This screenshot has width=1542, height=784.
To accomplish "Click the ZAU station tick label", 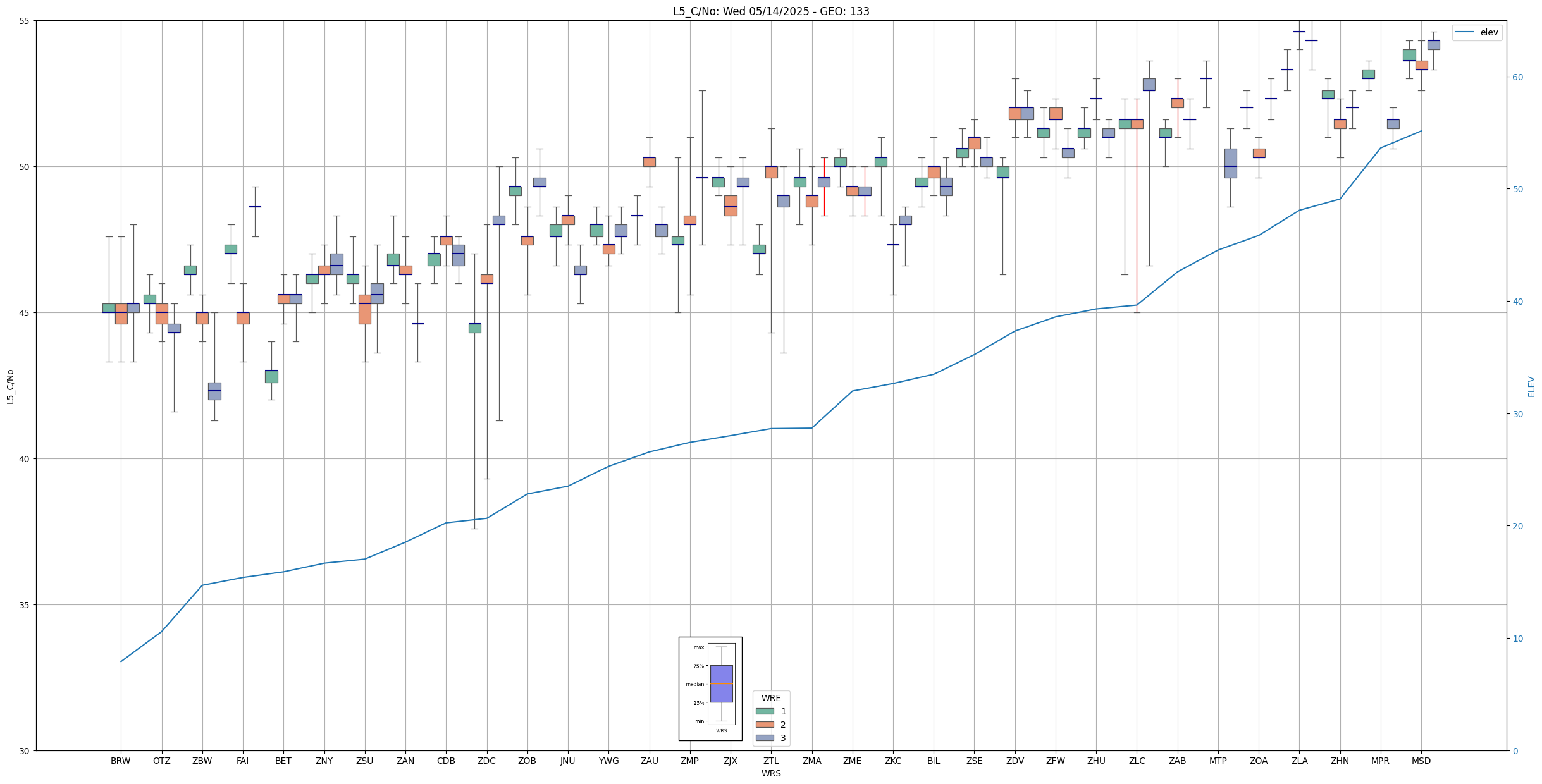I will [649, 761].
